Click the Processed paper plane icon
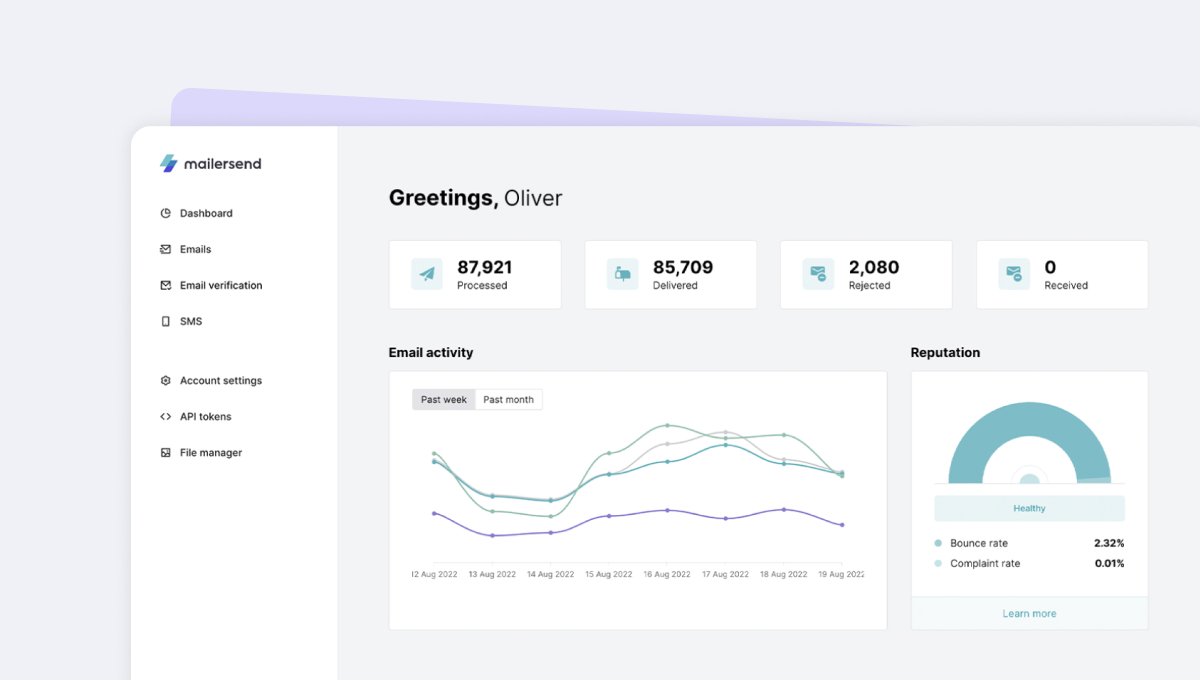The height and width of the screenshot is (680, 1200). [427, 274]
